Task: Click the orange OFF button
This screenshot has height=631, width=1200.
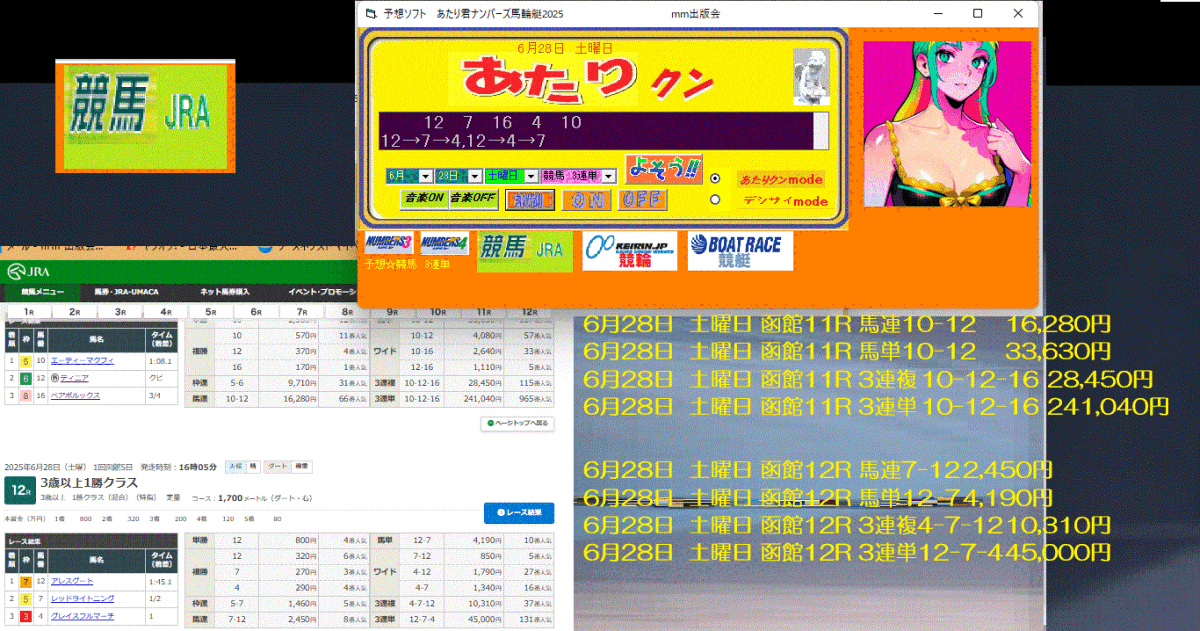Action: pos(642,200)
